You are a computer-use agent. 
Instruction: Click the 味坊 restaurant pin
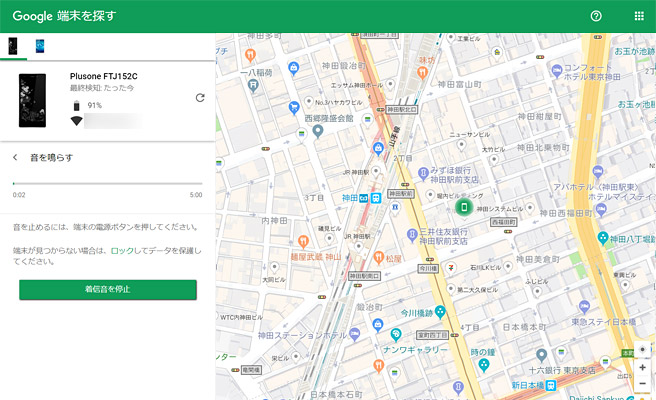tap(423, 73)
